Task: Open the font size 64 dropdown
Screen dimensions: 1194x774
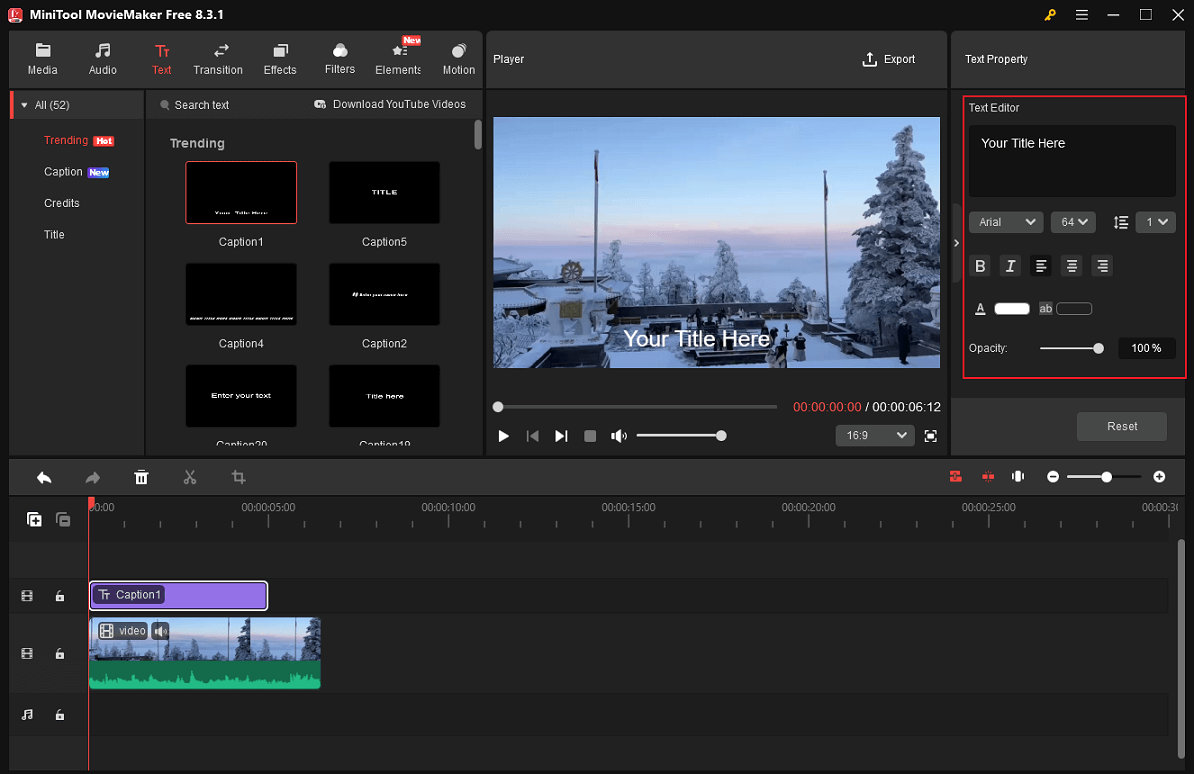Action: tap(1073, 221)
